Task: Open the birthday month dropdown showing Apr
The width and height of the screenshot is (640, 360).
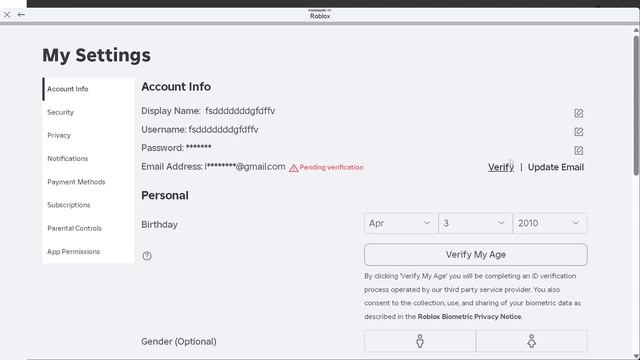Action: point(401,223)
